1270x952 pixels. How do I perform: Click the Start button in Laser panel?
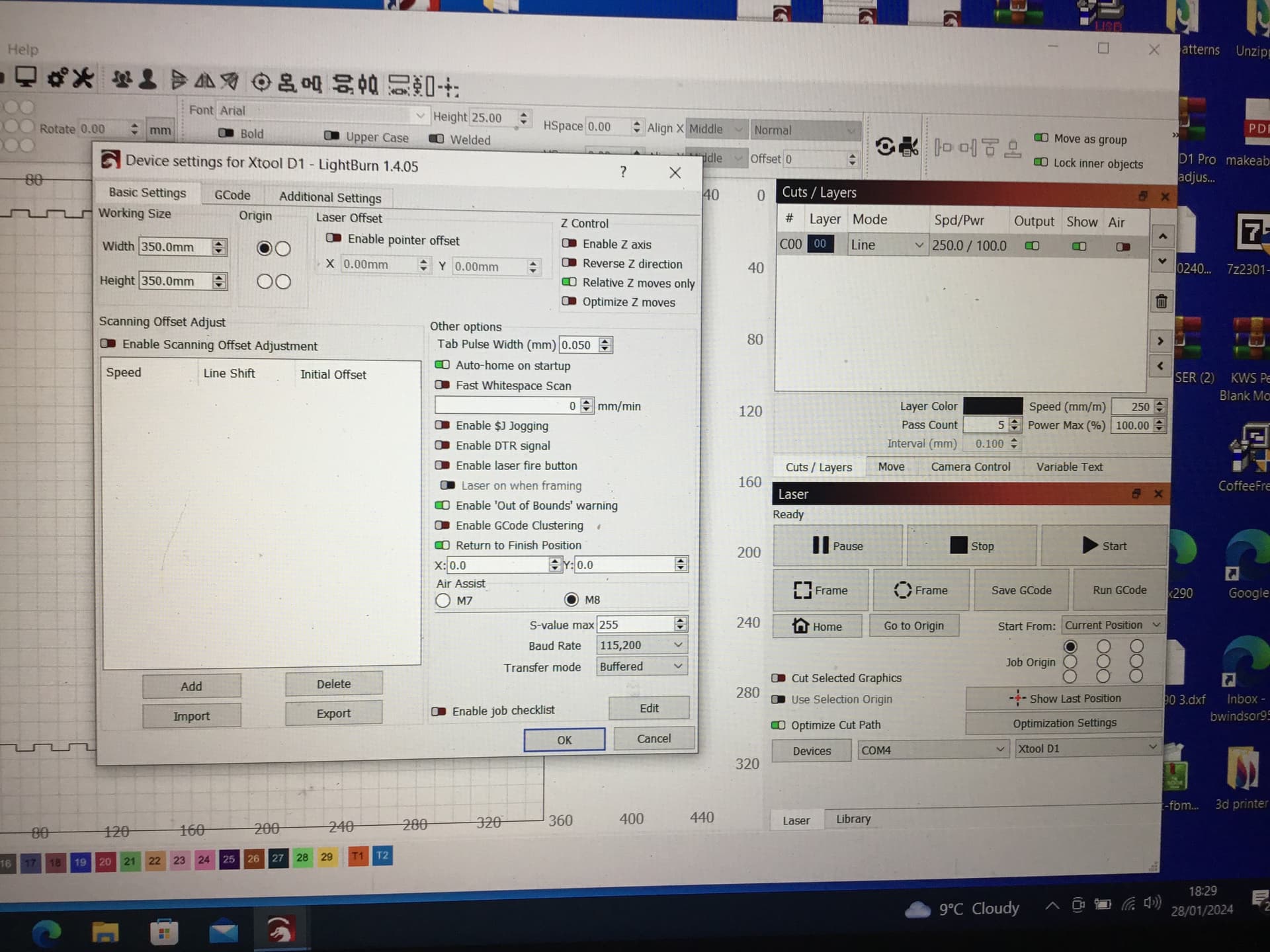1104,545
